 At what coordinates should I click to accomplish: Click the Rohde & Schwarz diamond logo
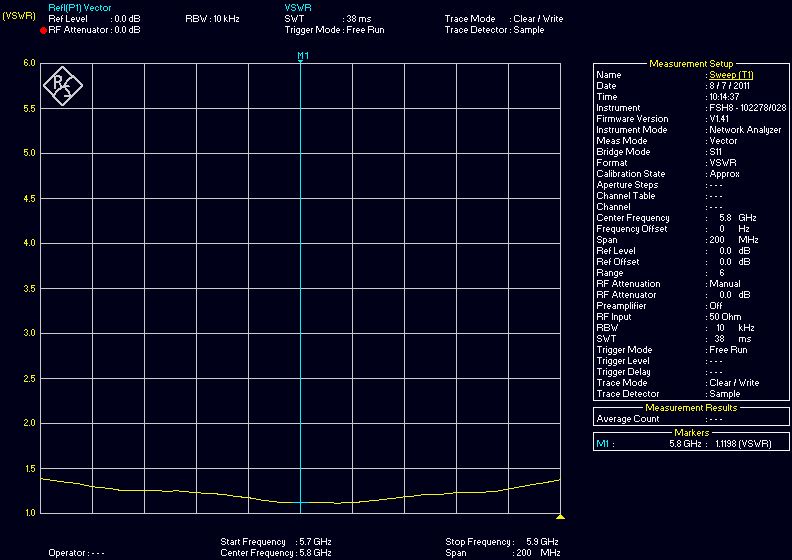(x=63, y=86)
